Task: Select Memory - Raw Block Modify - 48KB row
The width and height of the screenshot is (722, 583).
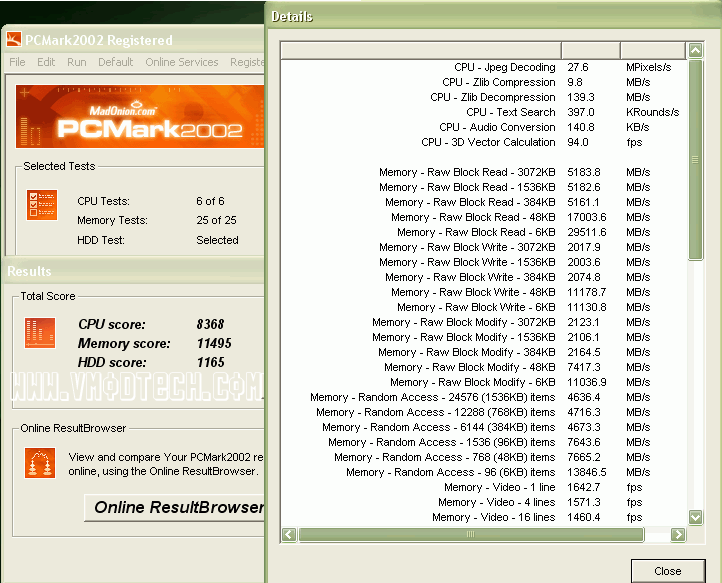Action: tap(483, 367)
